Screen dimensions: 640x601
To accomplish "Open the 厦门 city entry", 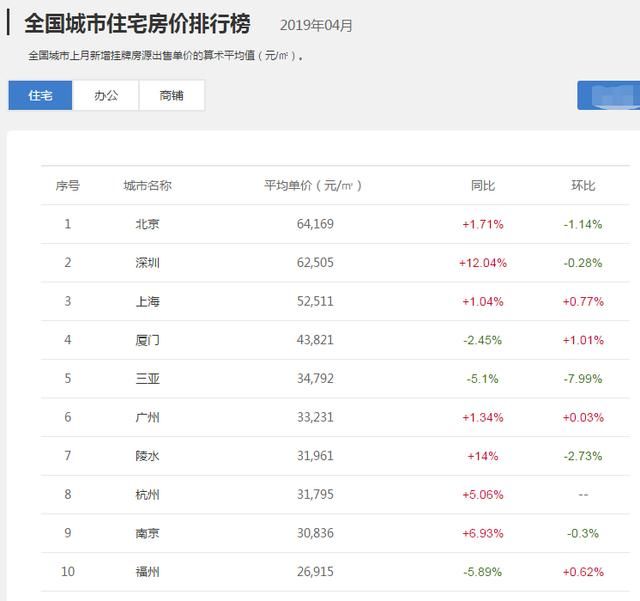I will point(147,340).
